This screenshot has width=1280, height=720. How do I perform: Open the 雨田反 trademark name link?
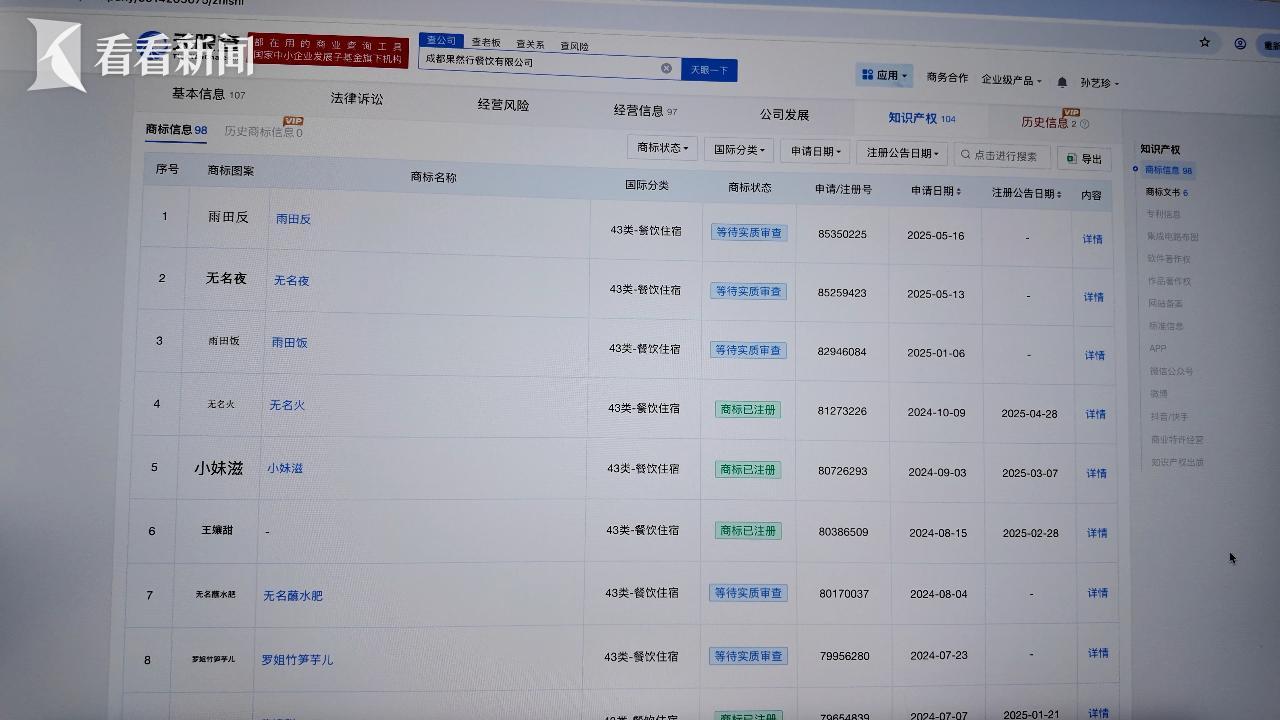[x=293, y=219]
